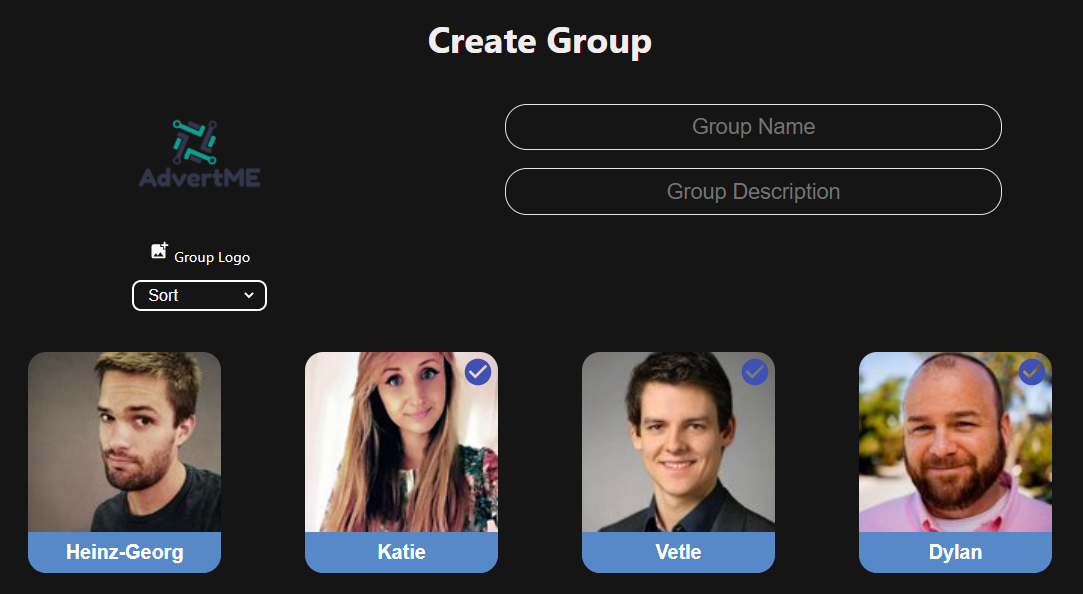Select Heinz-Georg's profile photo

pyautogui.click(x=124, y=442)
